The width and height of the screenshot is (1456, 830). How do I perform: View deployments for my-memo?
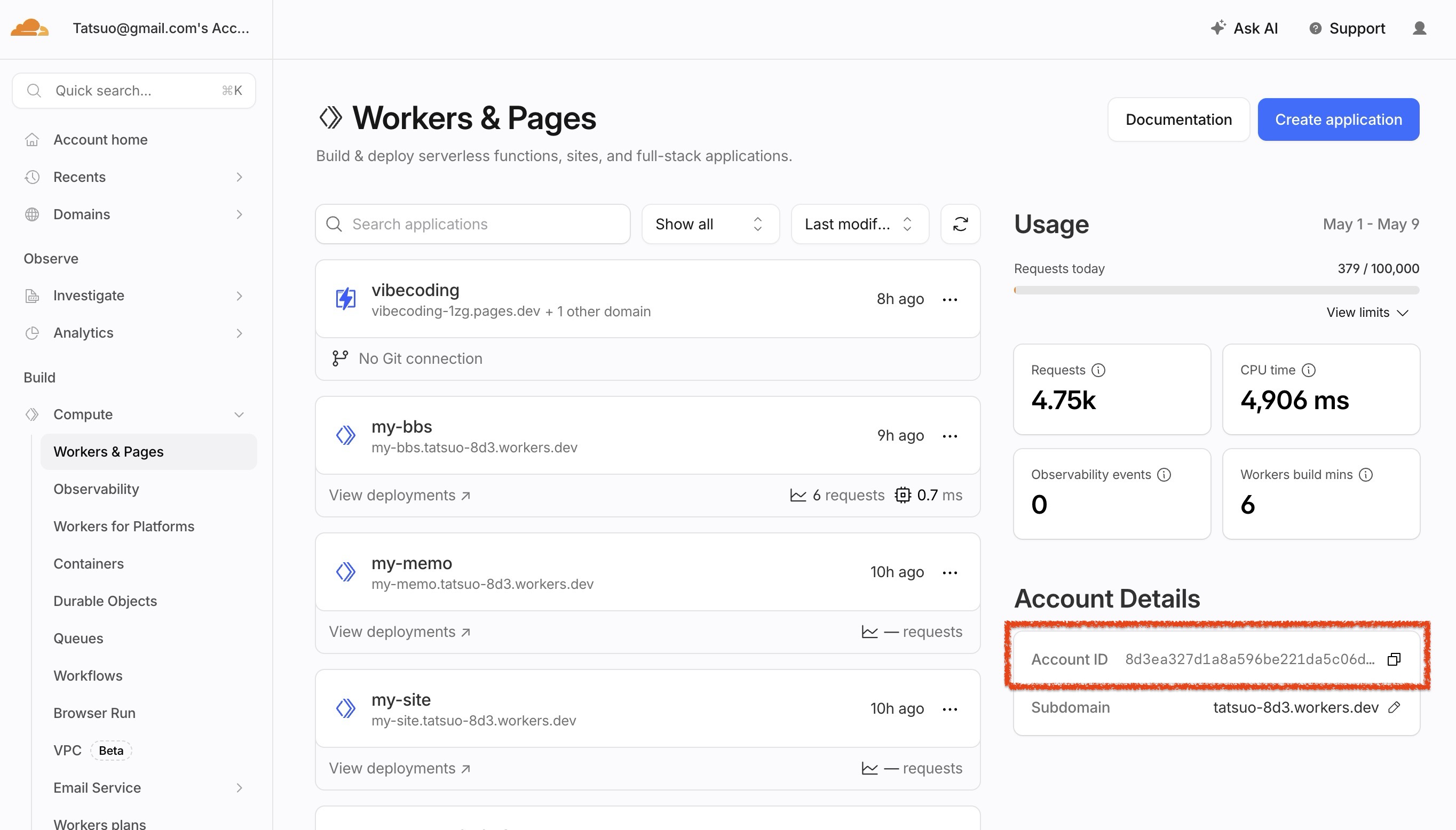[x=400, y=632]
